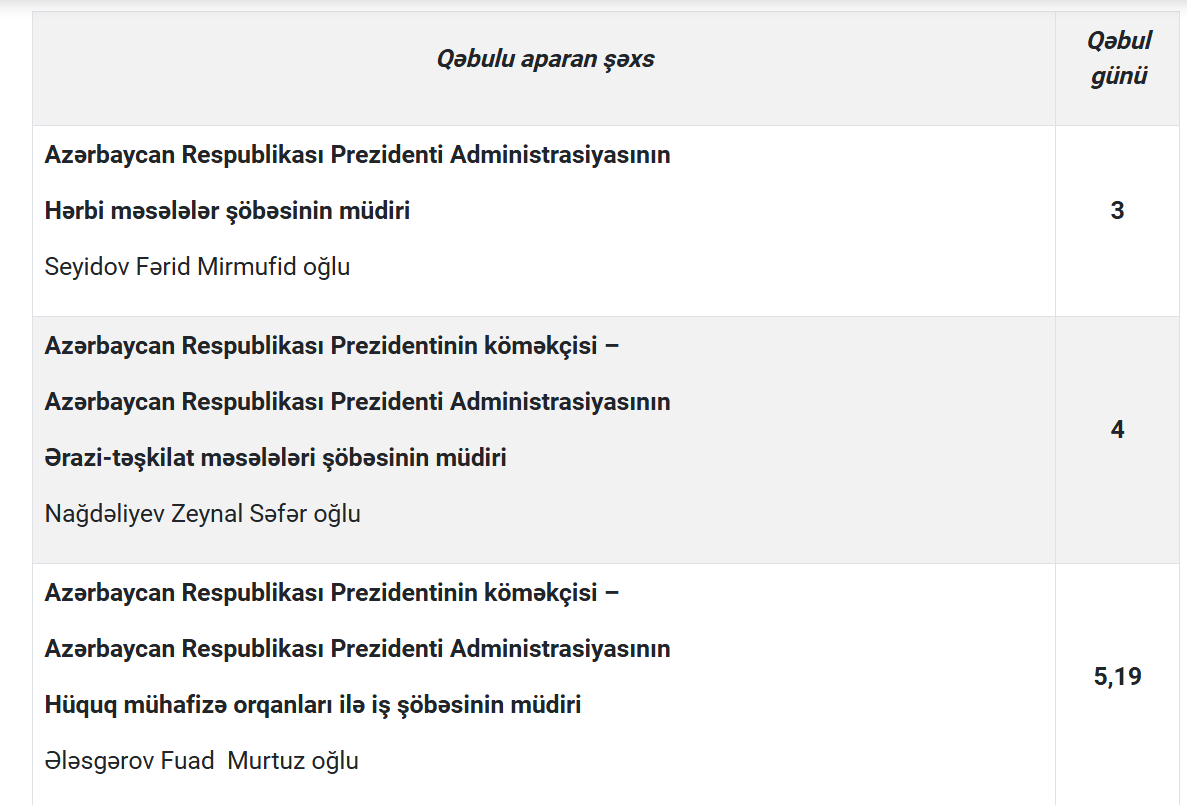Click the word 'Hərbi' in first row
This screenshot has height=805, width=1187.
pyautogui.click(x=74, y=211)
